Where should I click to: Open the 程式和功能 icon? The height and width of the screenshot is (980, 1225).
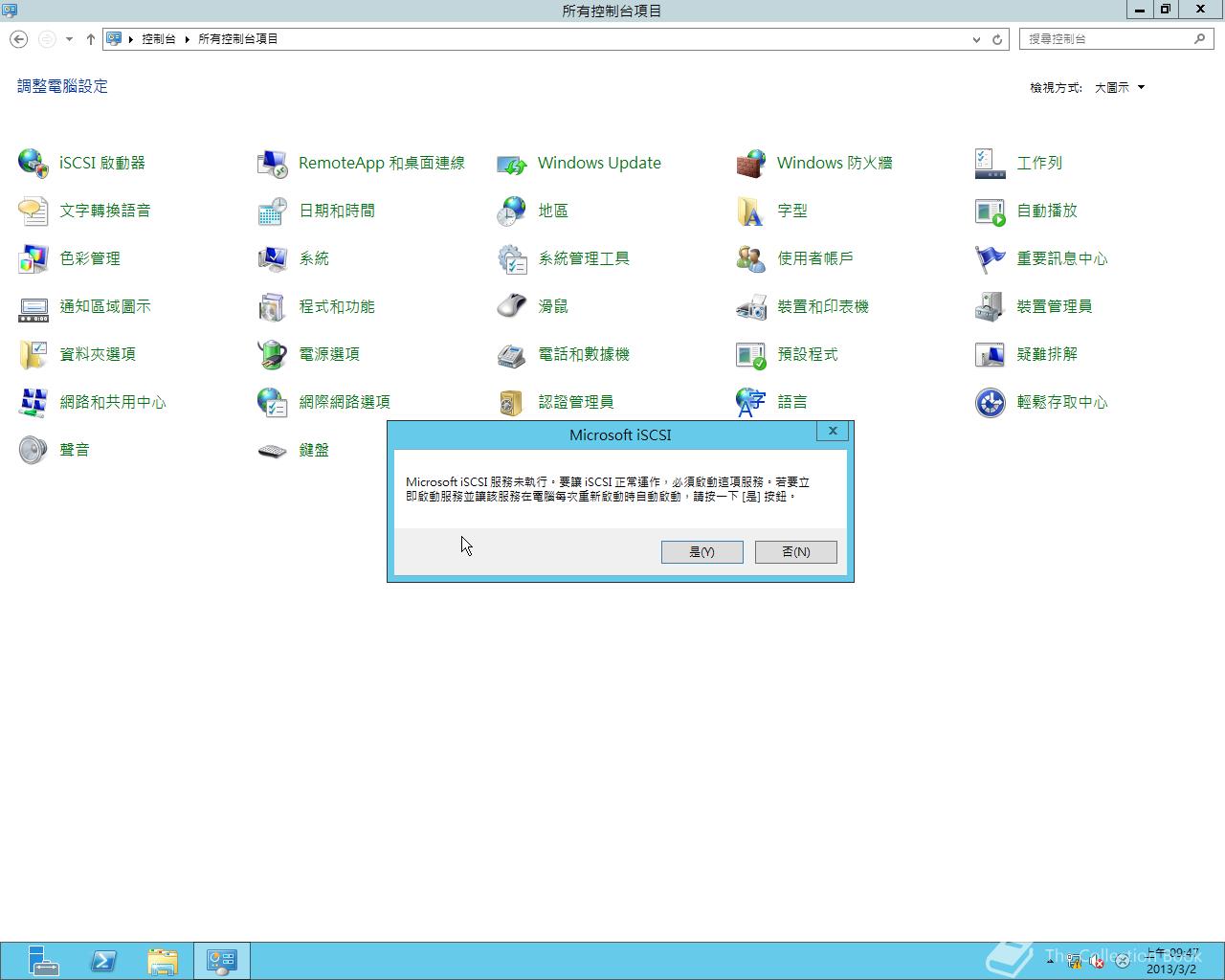coord(273,306)
